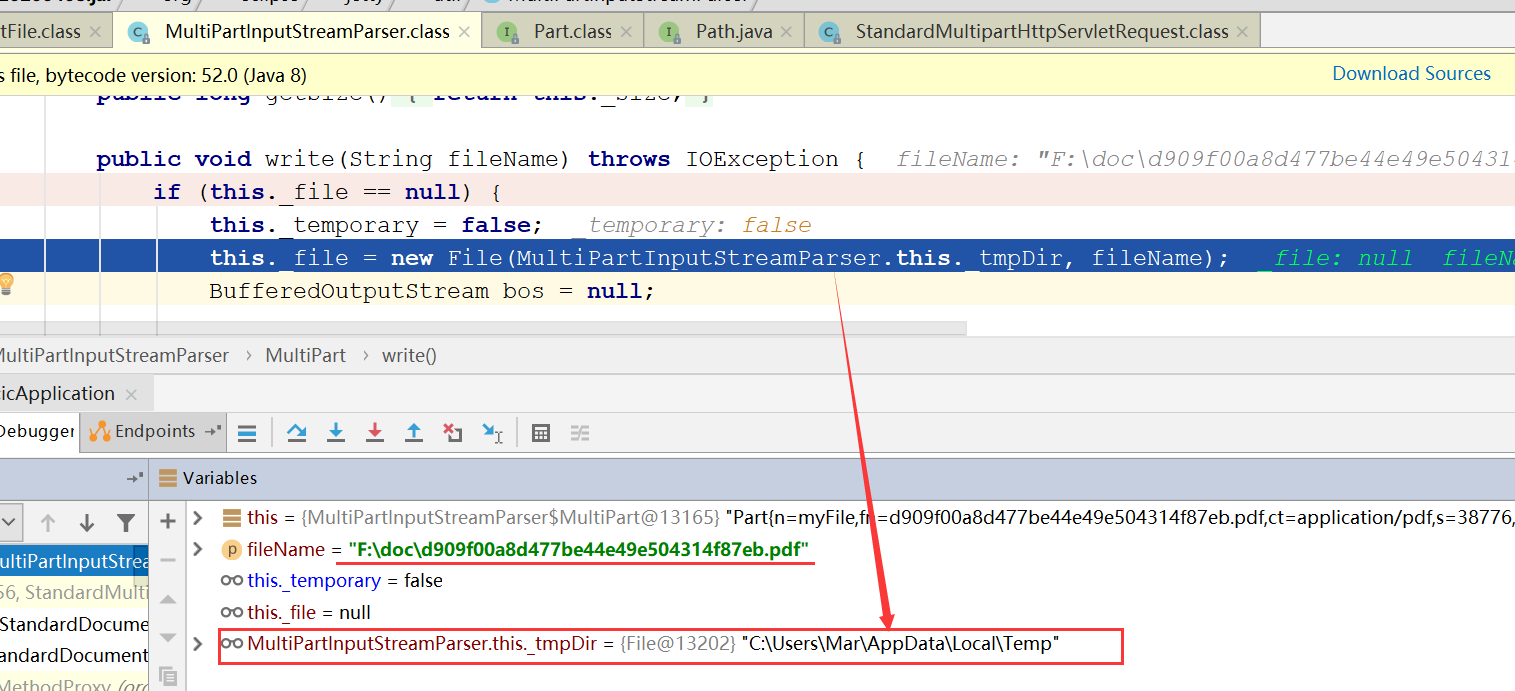The height and width of the screenshot is (691, 1515).
Task: Click the Duplicate Watch copy icon
Action: [168, 676]
